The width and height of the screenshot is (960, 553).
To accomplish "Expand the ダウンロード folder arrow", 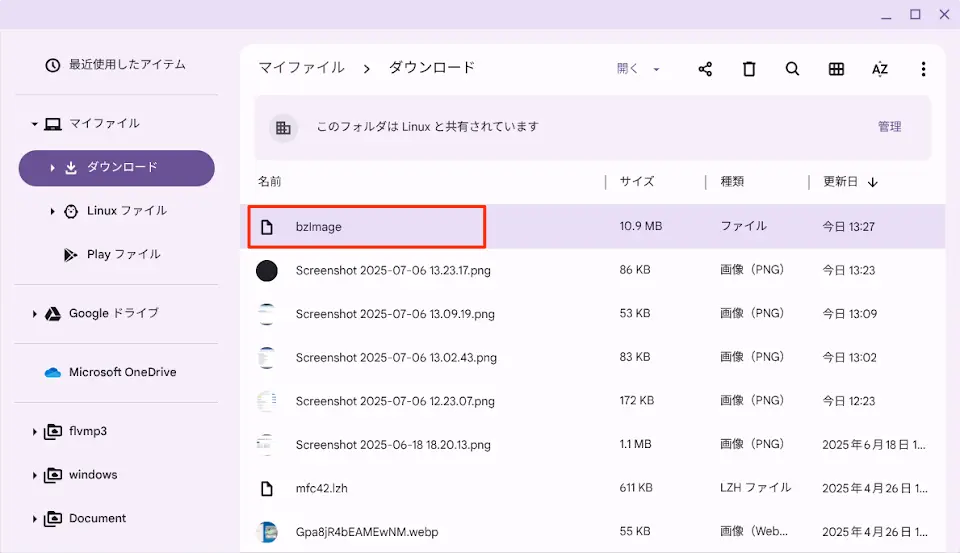I will [x=52, y=168].
